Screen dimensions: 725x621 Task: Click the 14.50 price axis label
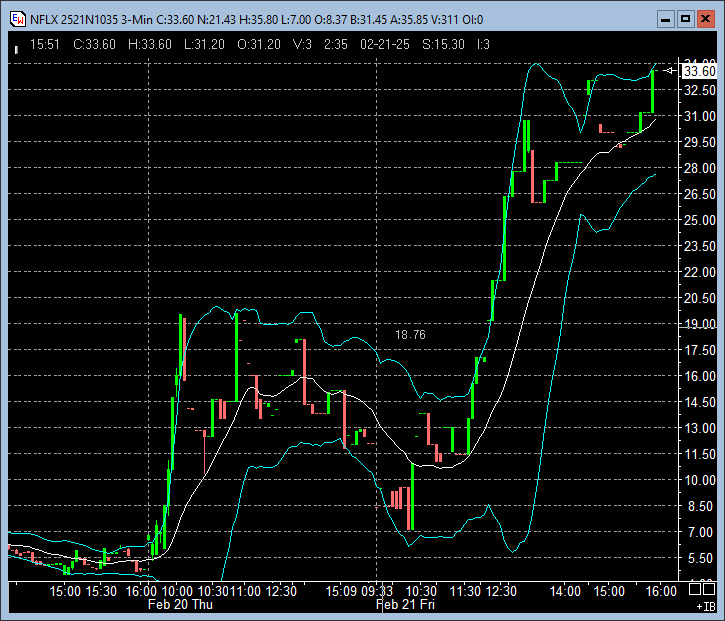[700, 402]
